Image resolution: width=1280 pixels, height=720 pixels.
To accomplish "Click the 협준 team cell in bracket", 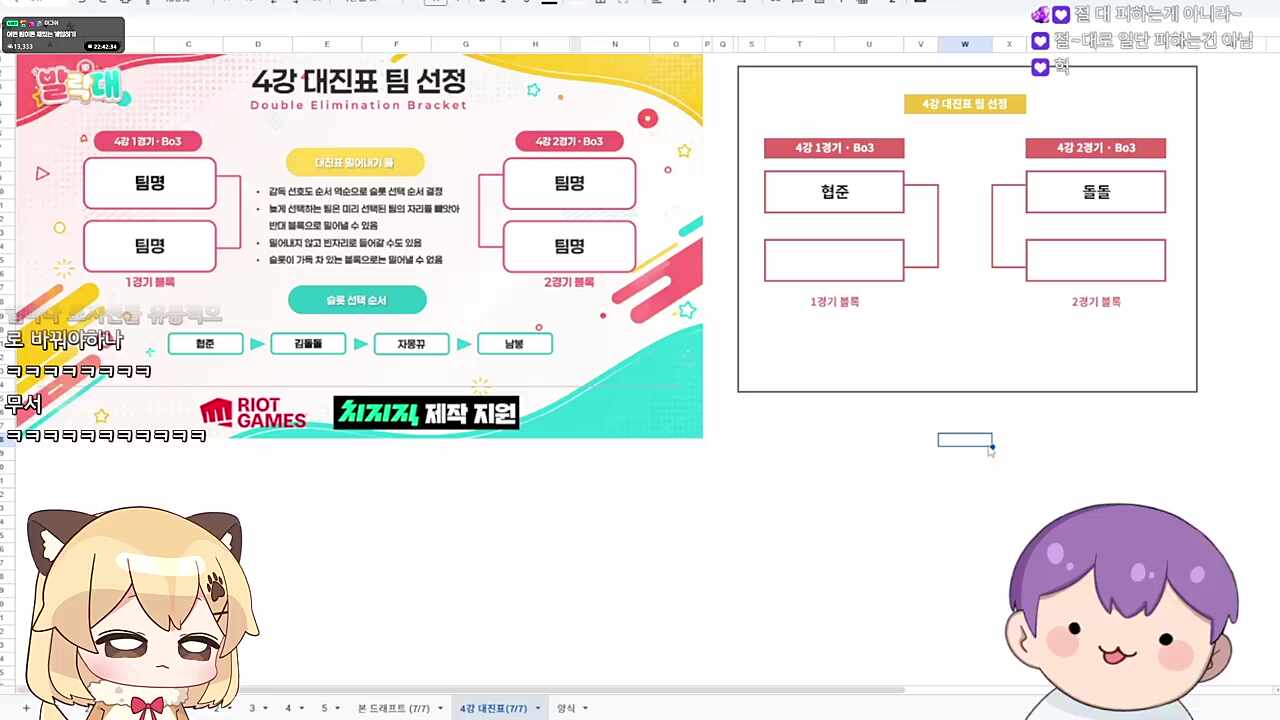I will click(834, 192).
